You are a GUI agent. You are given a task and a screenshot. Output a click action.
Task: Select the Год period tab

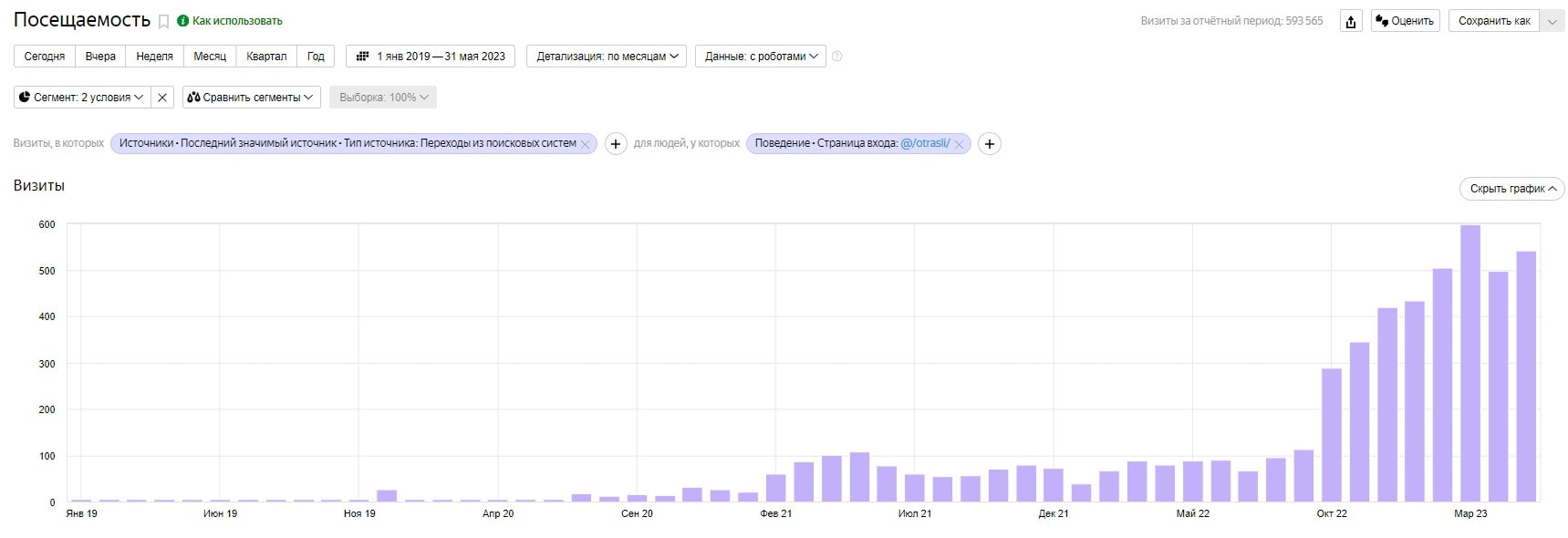316,57
